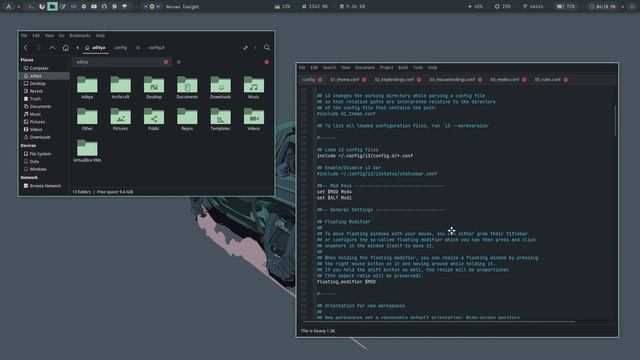Select the config.d path bar segment
The width and height of the screenshot is (640, 360).
[156, 48]
